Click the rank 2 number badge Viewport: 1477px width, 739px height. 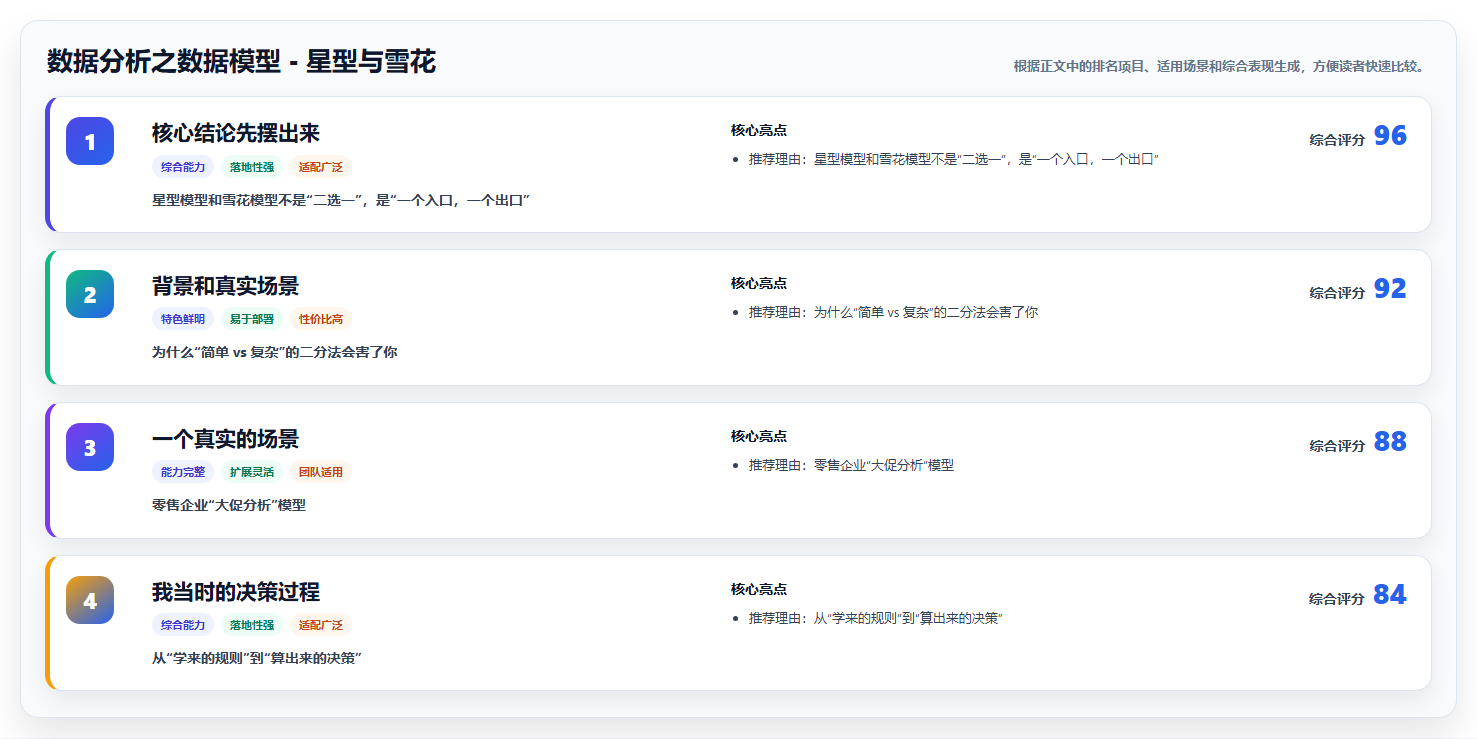(x=90, y=294)
